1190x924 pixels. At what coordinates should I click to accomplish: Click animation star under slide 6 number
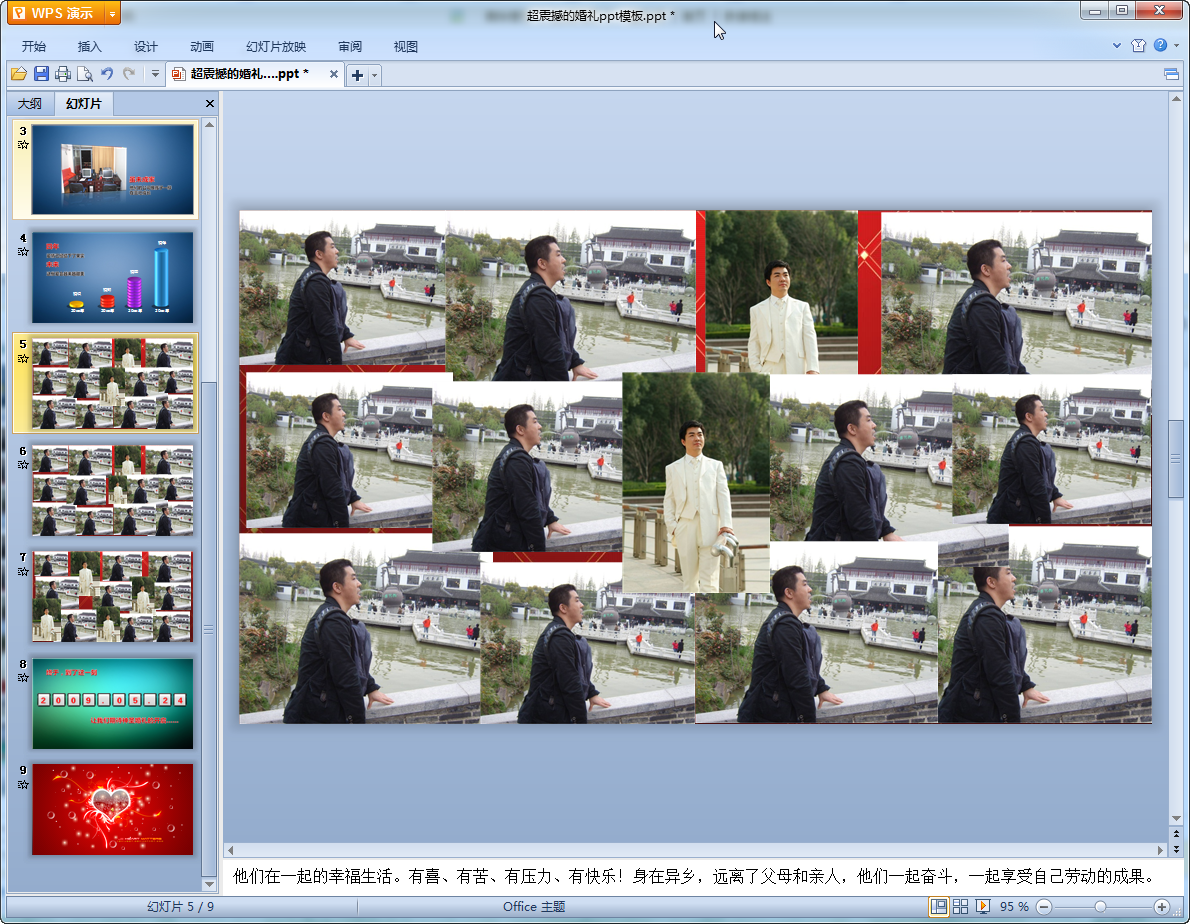pyautogui.click(x=23, y=464)
